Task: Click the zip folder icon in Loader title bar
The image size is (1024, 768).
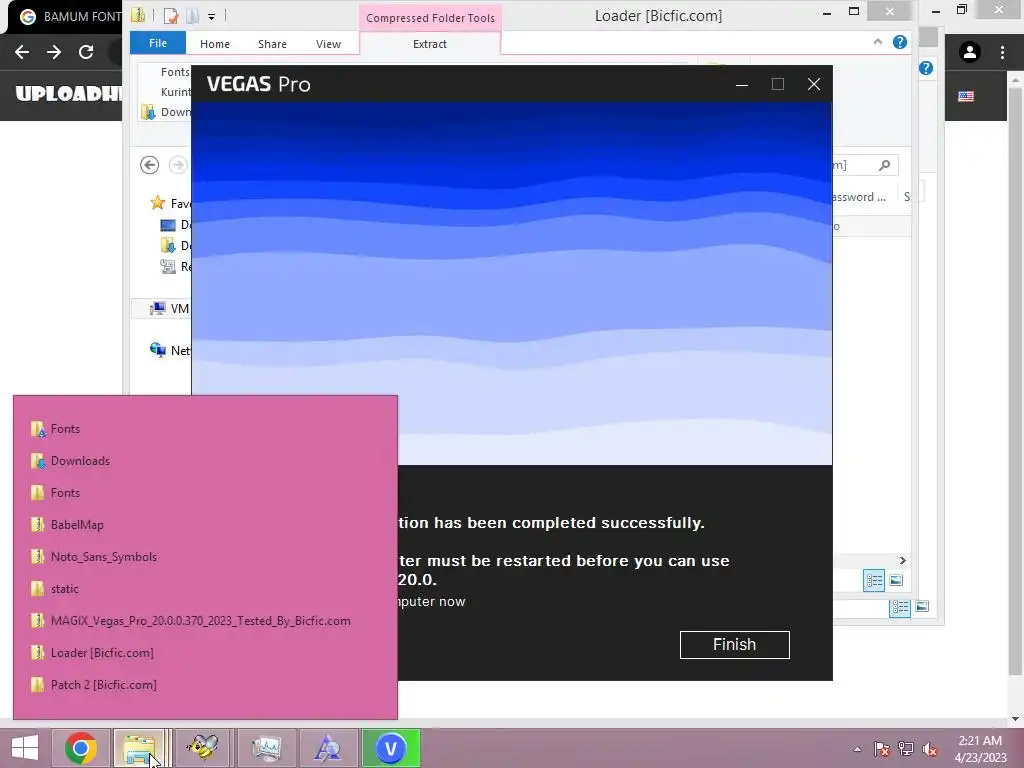Action: [138, 15]
